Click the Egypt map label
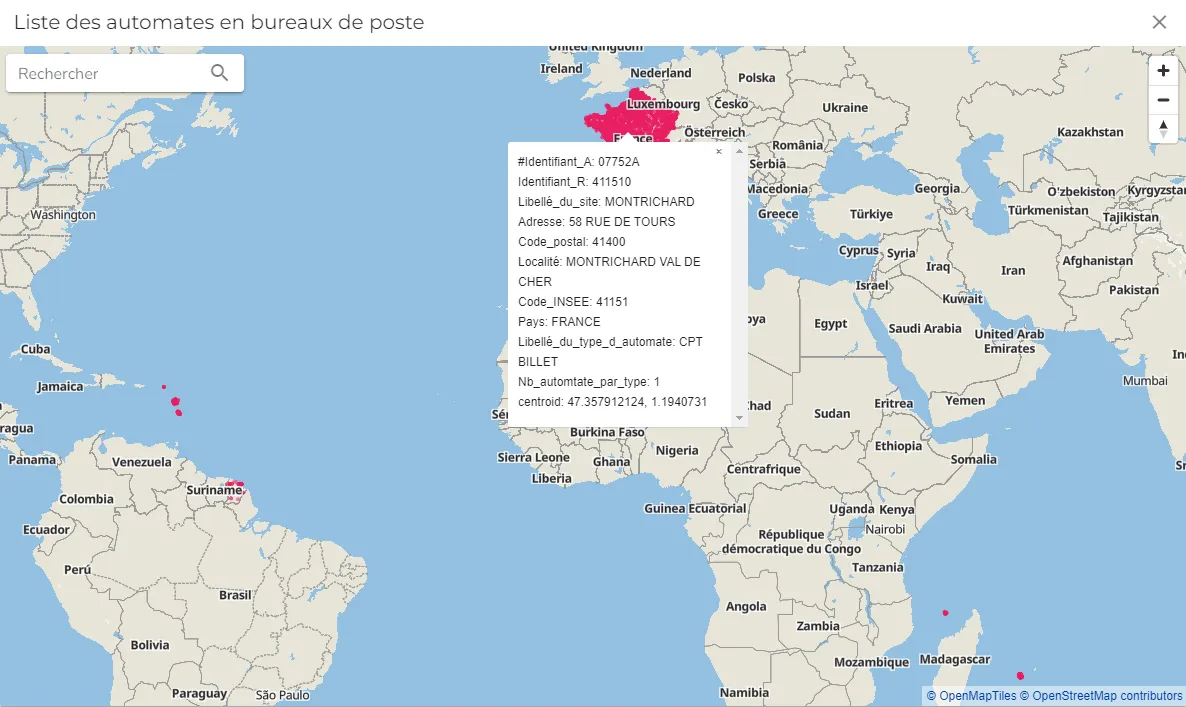This screenshot has width=1186, height=707. click(x=831, y=324)
